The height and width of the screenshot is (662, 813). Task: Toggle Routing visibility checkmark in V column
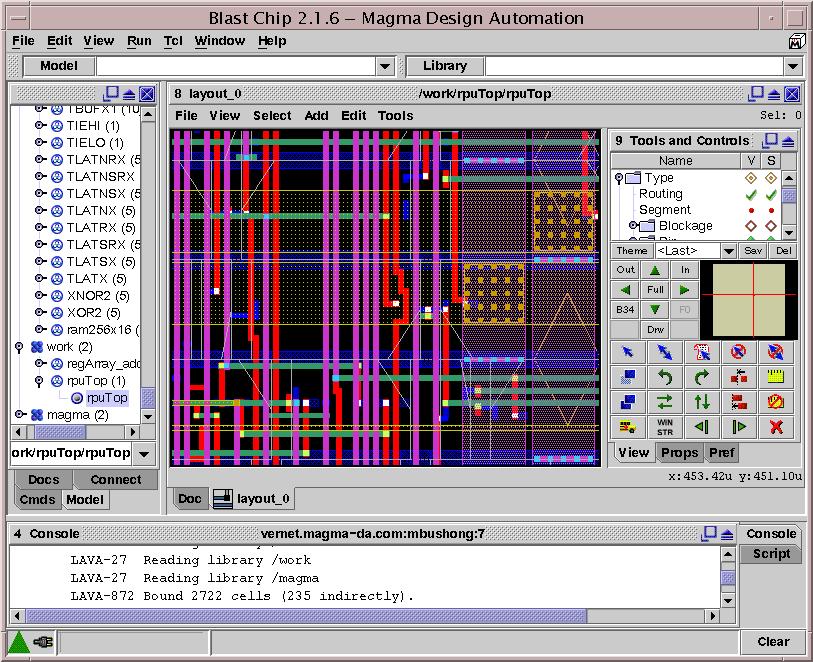pos(751,193)
